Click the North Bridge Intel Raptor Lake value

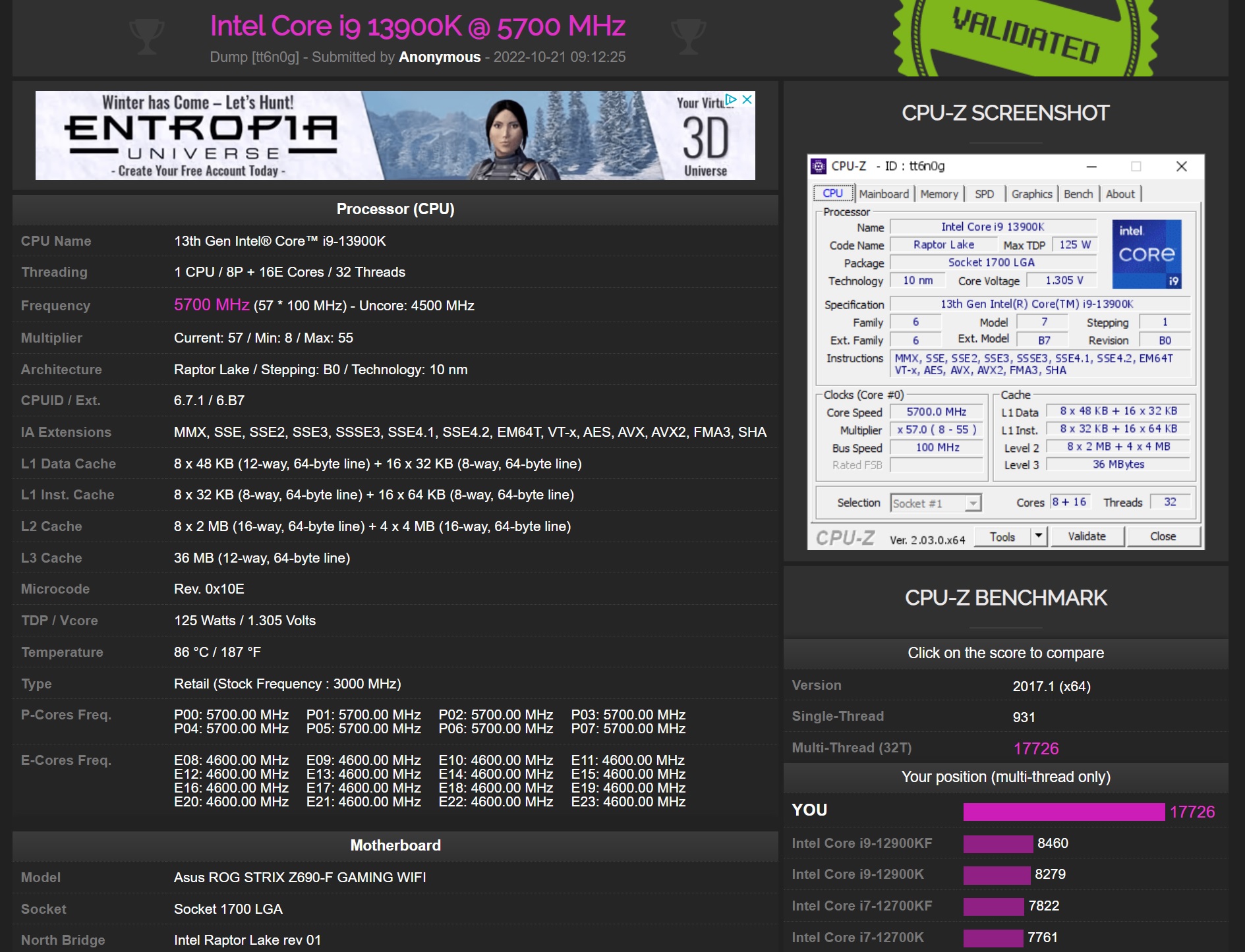click(247, 940)
